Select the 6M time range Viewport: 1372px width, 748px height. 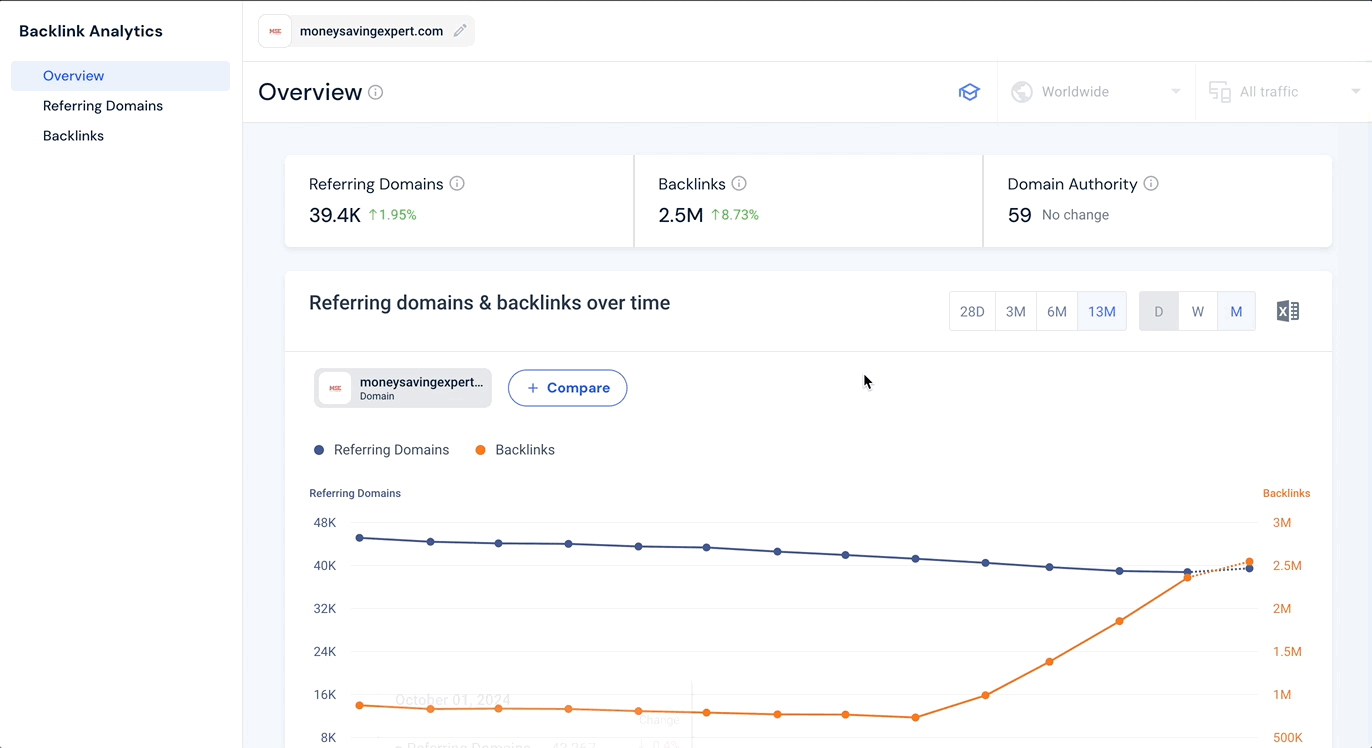click(1057, 311)
